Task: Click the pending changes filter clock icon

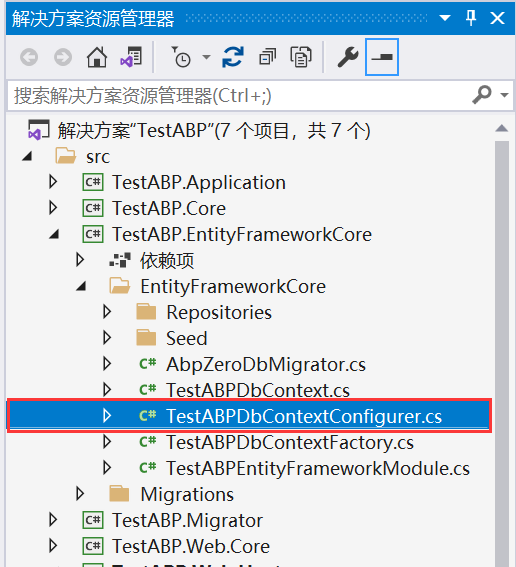Action: click(x=181, y=57)
